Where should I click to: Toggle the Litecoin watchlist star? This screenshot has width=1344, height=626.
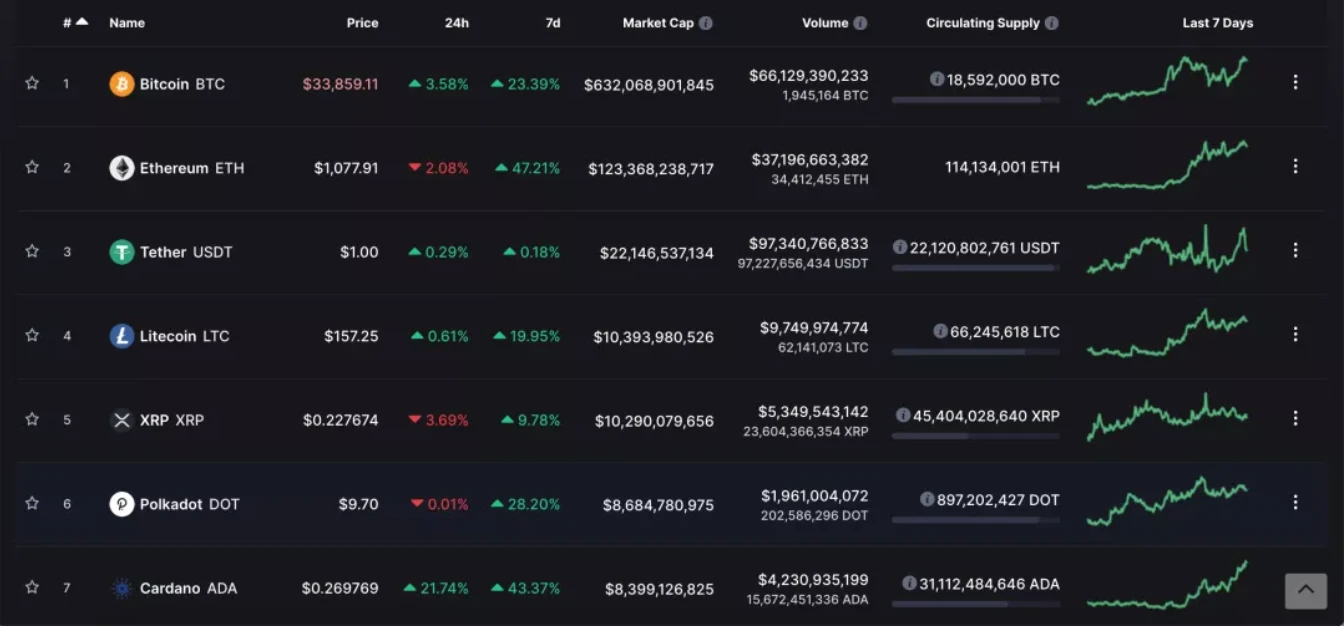click(x=32, y=335)
